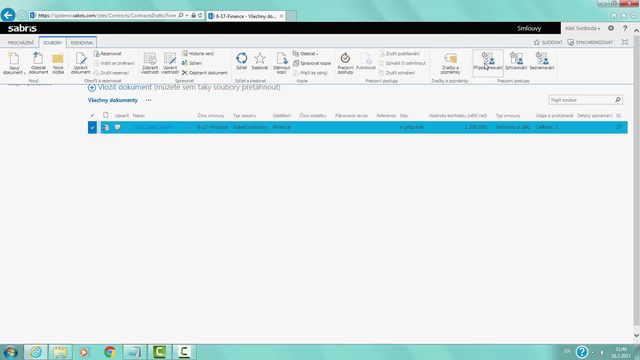This screenshot has height=360, width=640.
Task: Open Internet Explorer from the taskbar
Action: click(x=36, y=352)
